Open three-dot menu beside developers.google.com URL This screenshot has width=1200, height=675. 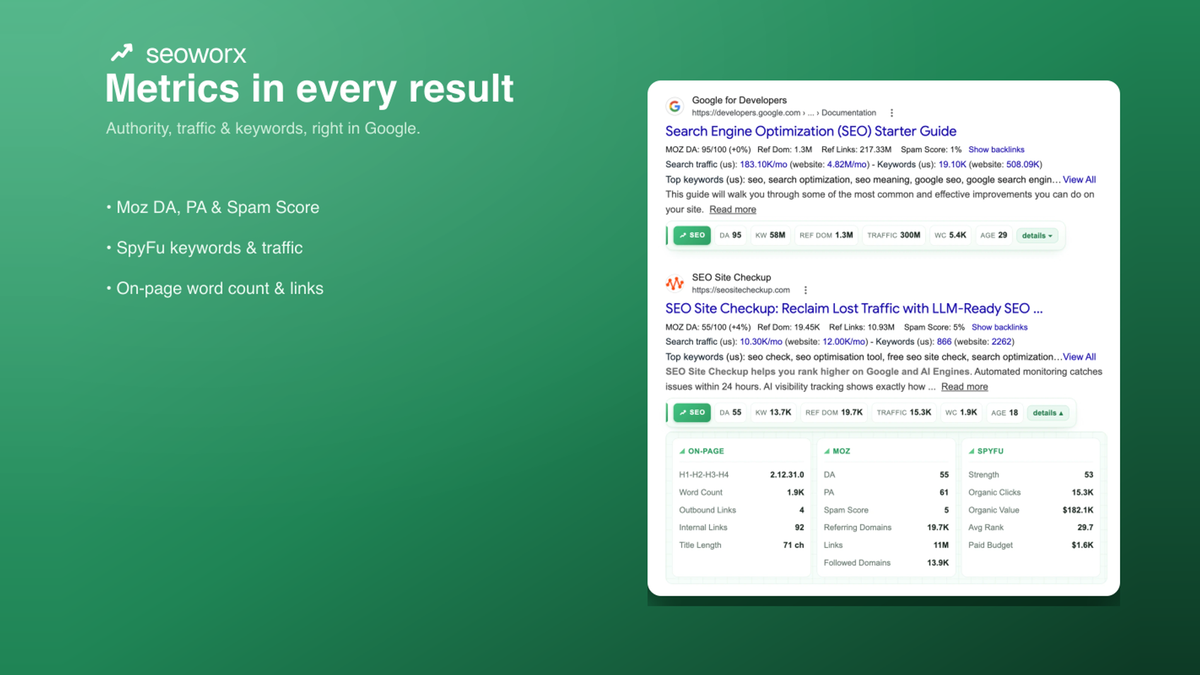892,113
